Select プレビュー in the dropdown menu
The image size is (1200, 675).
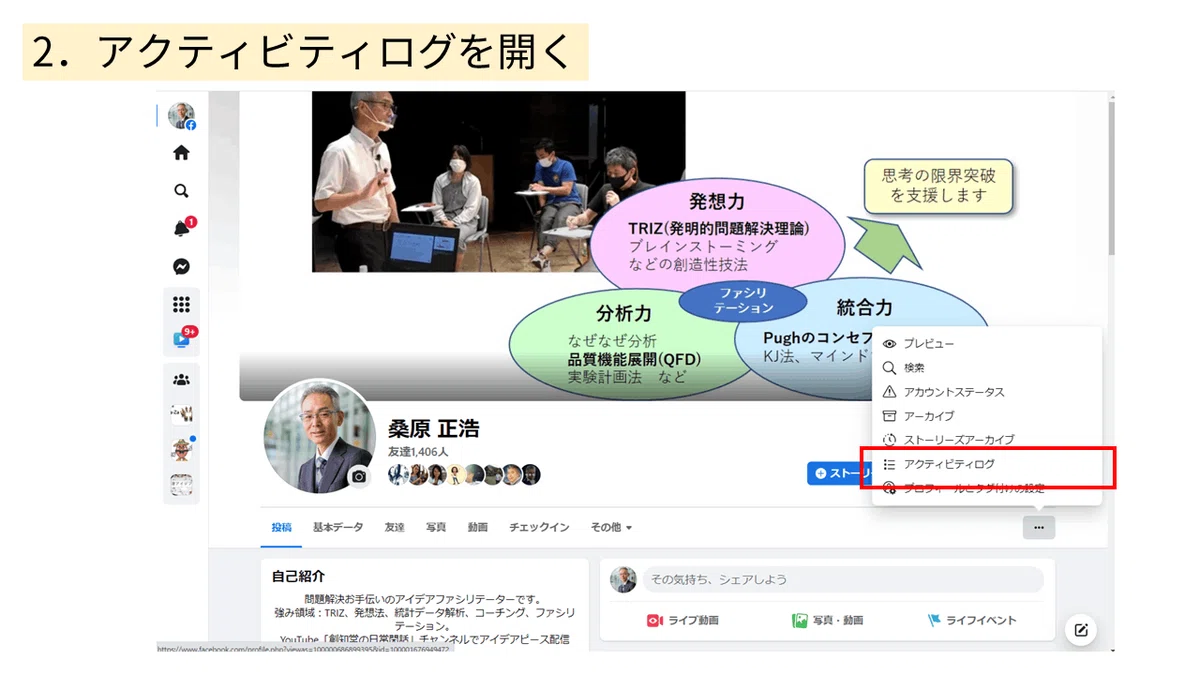click(987, 344)
